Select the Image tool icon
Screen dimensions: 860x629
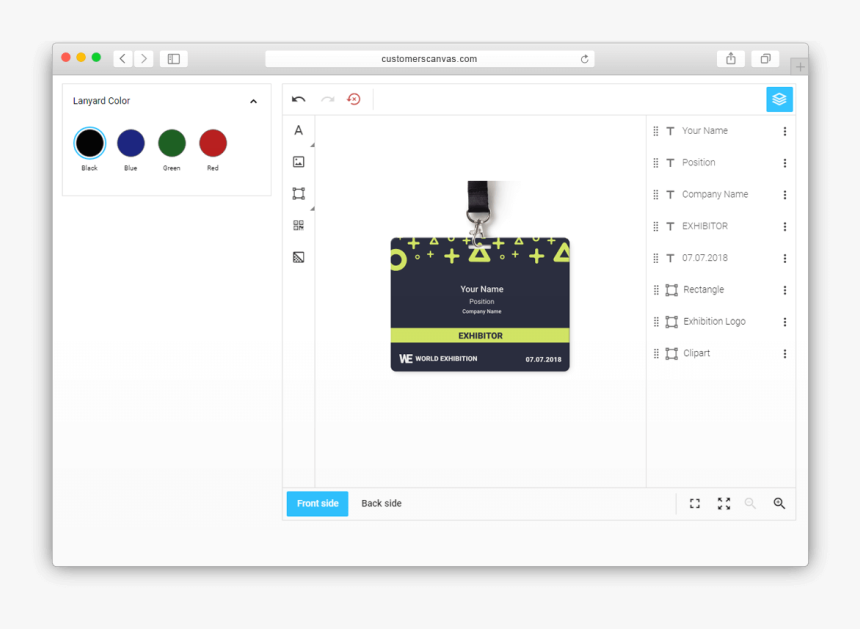pos(298,162)
